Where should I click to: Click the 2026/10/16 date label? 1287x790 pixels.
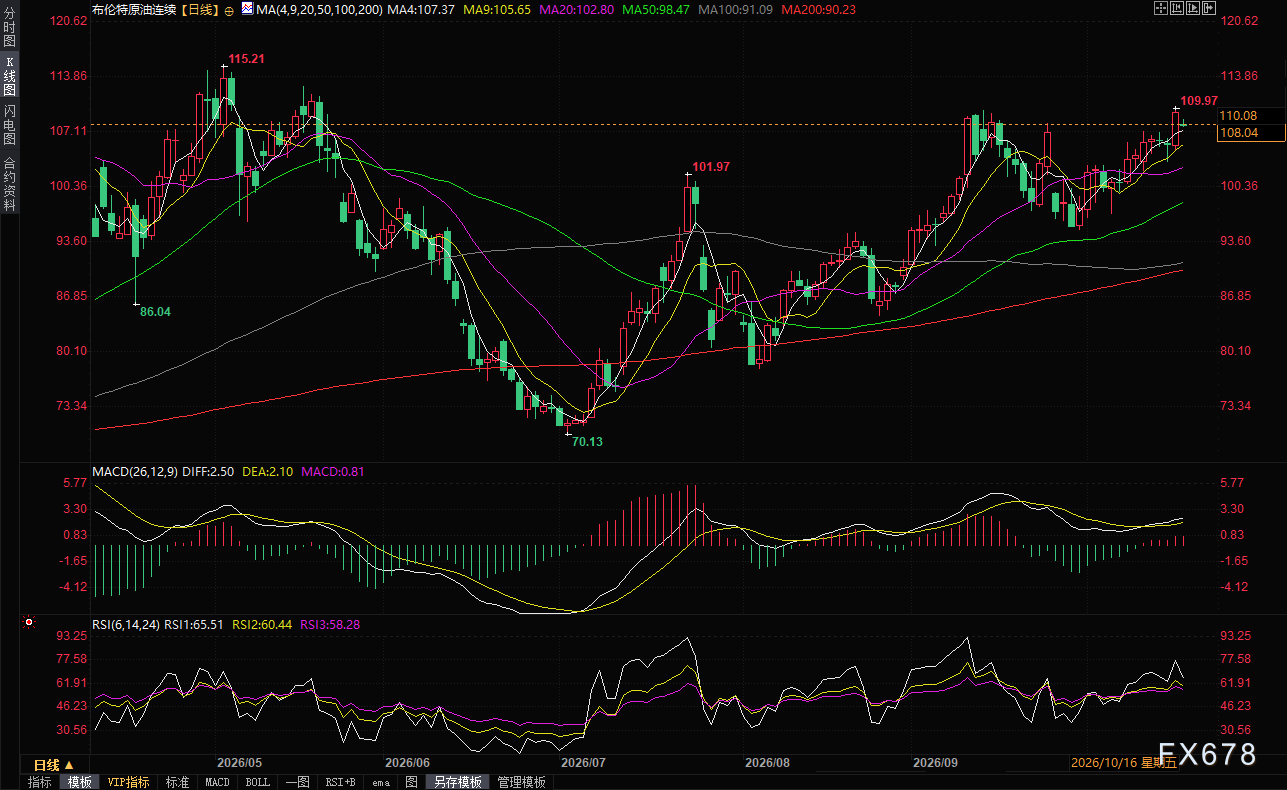click(1124, 762)
